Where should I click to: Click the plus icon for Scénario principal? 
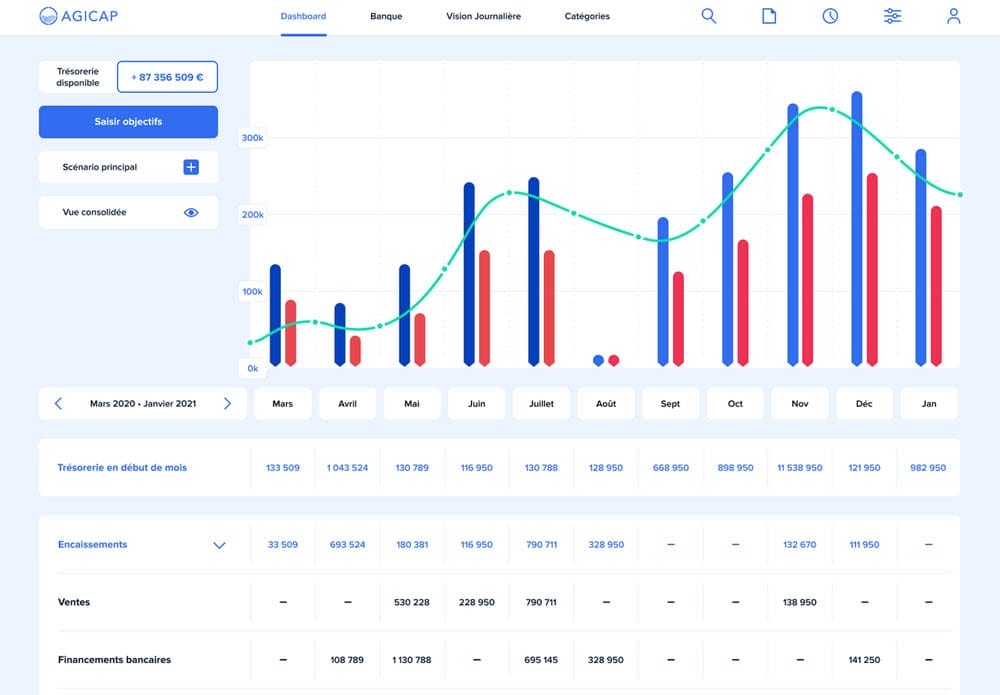pyautogui.click(x=191, y=167)
